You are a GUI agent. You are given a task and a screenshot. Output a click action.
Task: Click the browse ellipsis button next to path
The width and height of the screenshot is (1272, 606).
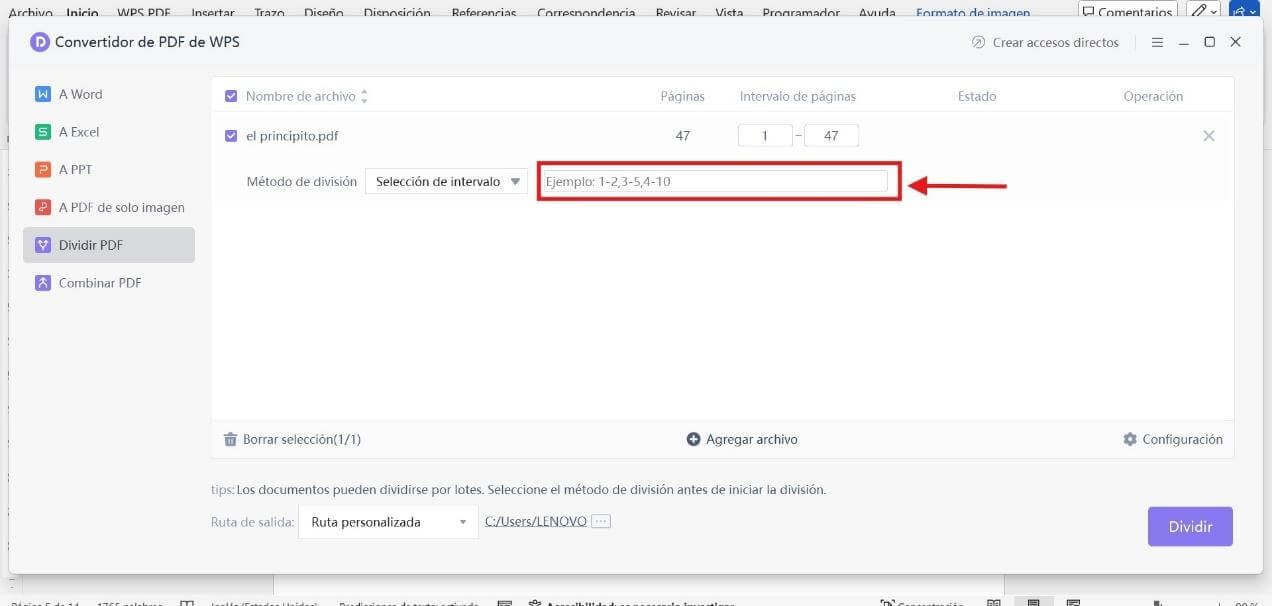(601, 522)
